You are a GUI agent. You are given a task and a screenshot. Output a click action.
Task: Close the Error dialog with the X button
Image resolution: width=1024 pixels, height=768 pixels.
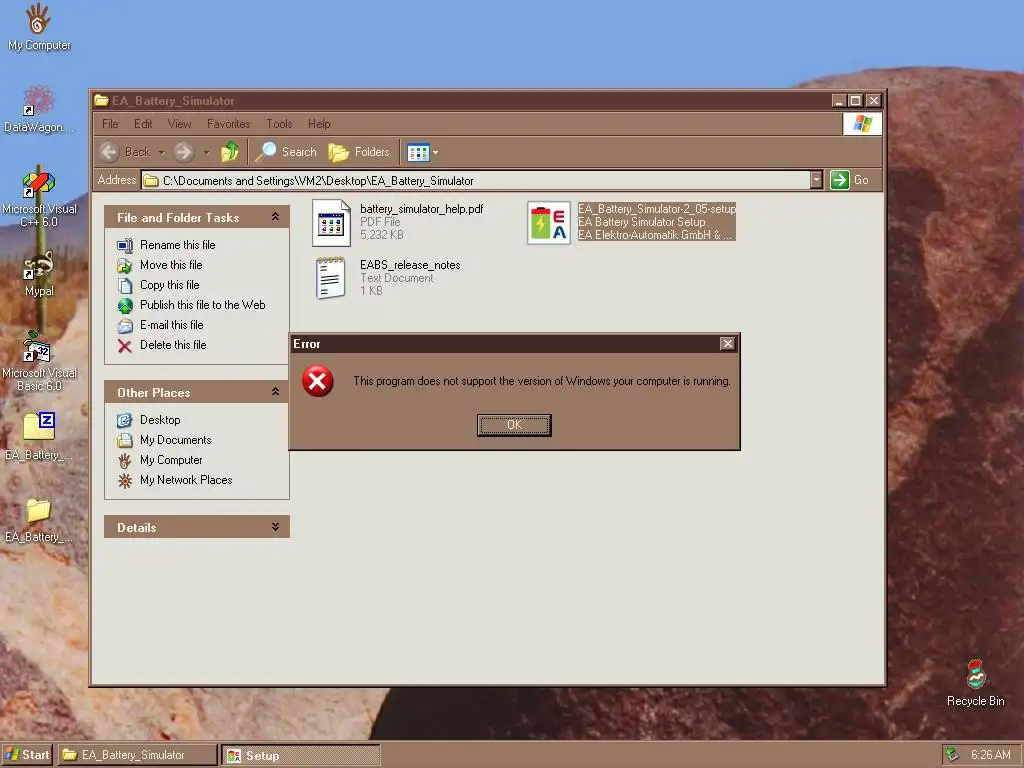tap(728, 344)
